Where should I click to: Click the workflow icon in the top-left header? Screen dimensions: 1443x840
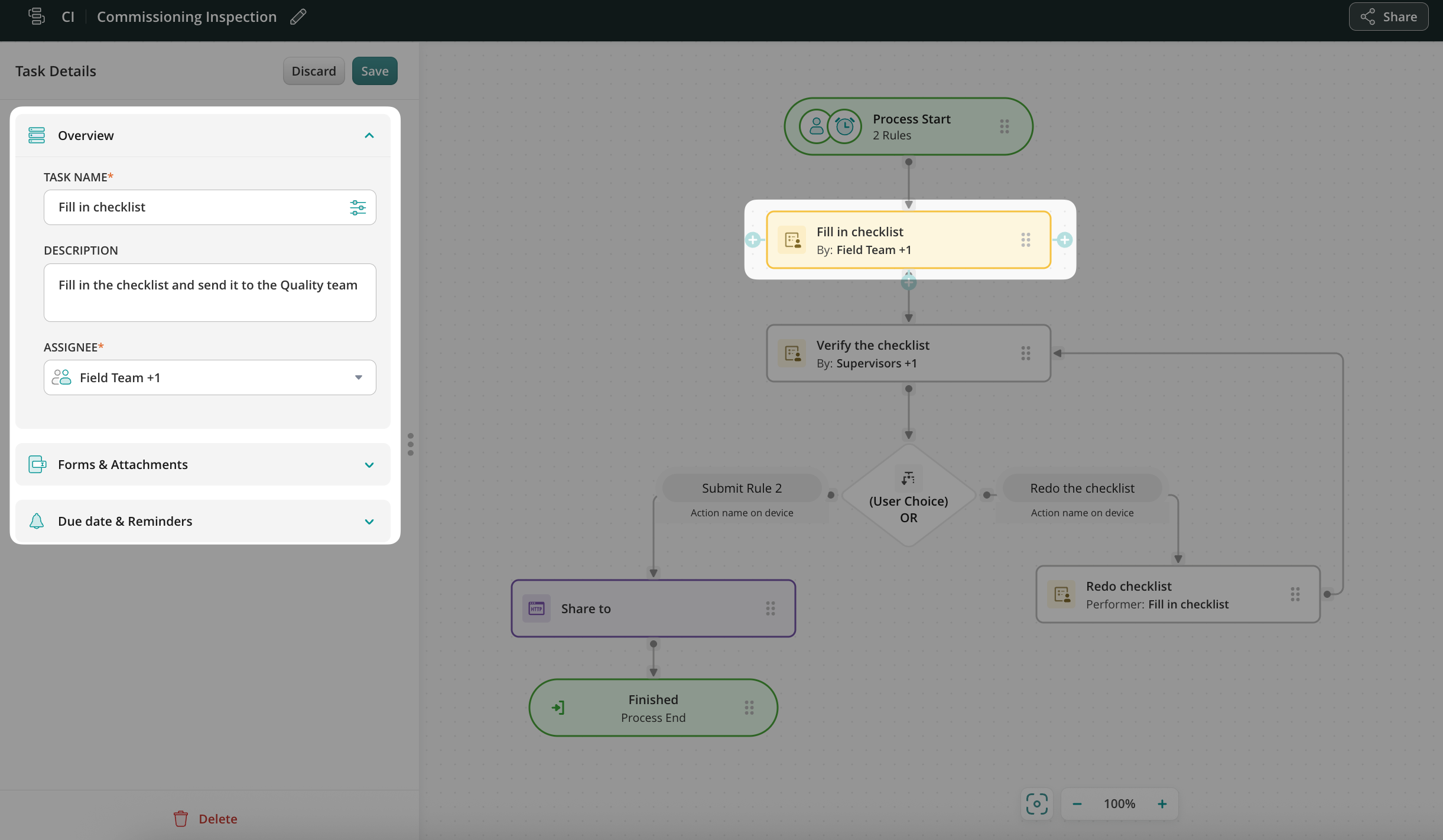coord(37,17)
